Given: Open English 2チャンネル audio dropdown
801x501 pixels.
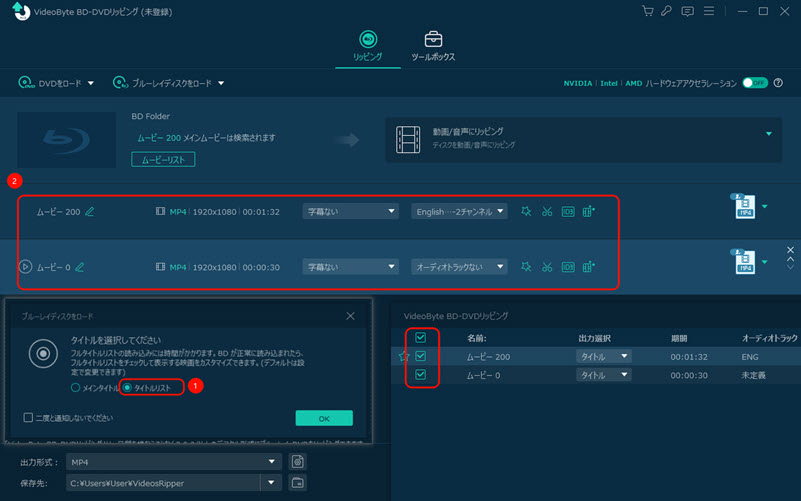Looking at the screenshot, I should (459, 211).
